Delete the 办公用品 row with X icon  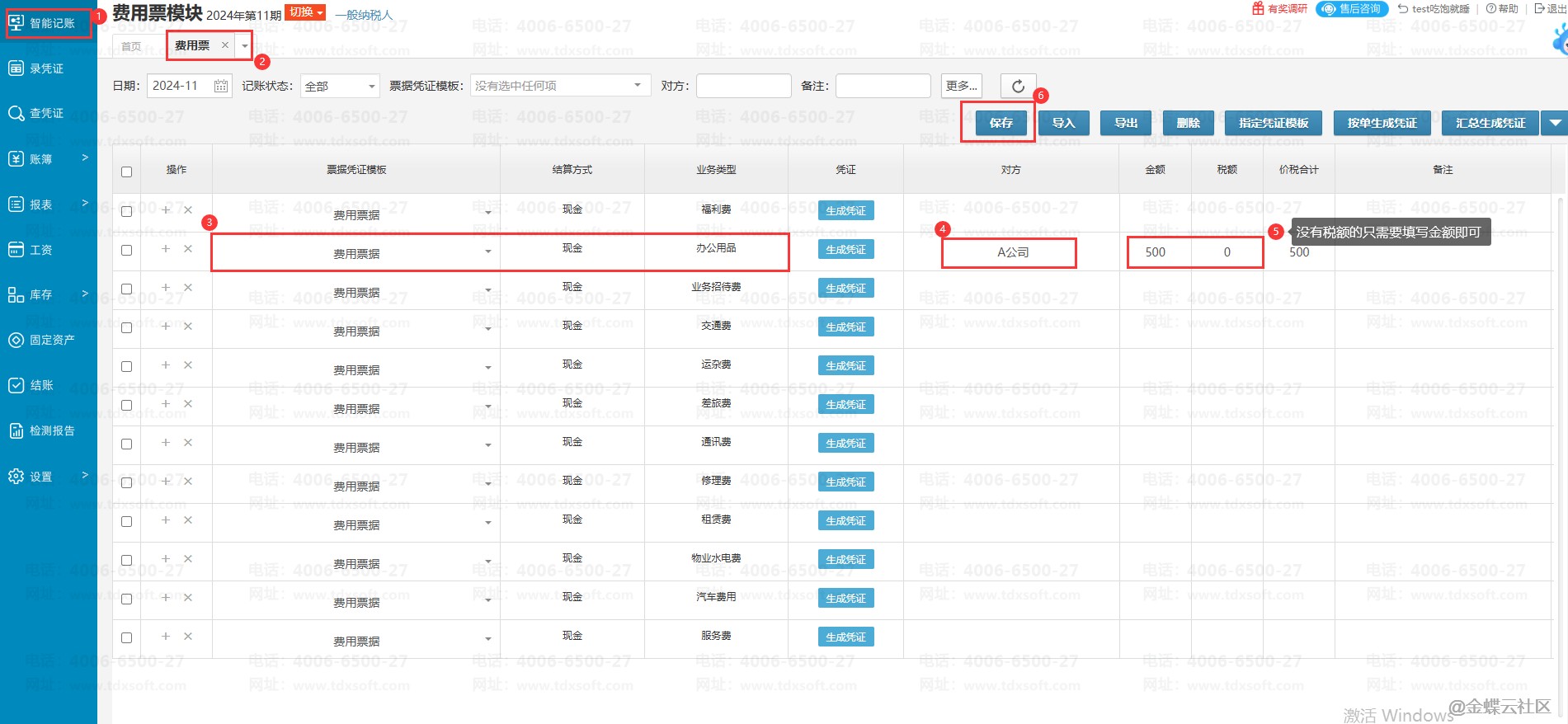188,249
